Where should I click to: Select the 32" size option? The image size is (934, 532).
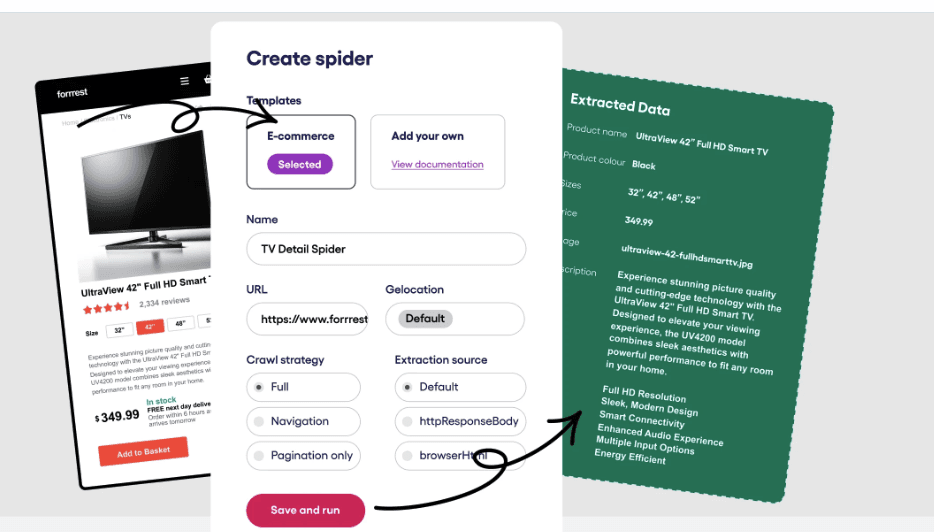(x=117, y=330)
